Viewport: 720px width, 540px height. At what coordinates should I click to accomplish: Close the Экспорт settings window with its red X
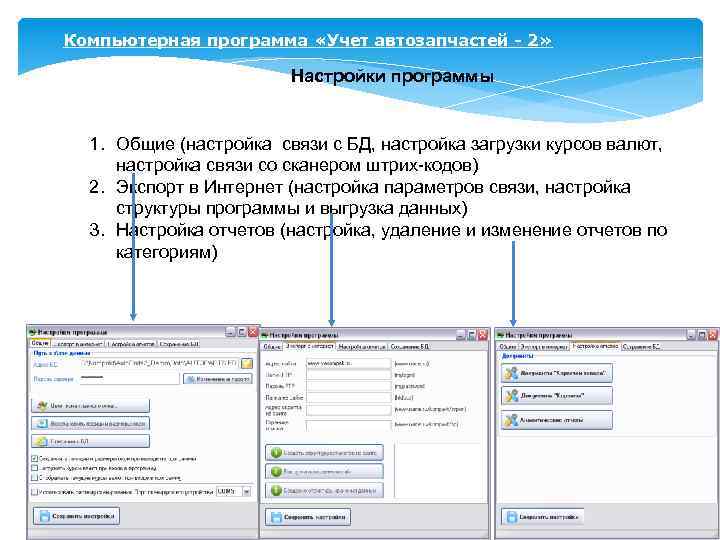click(x=482, y=335)
